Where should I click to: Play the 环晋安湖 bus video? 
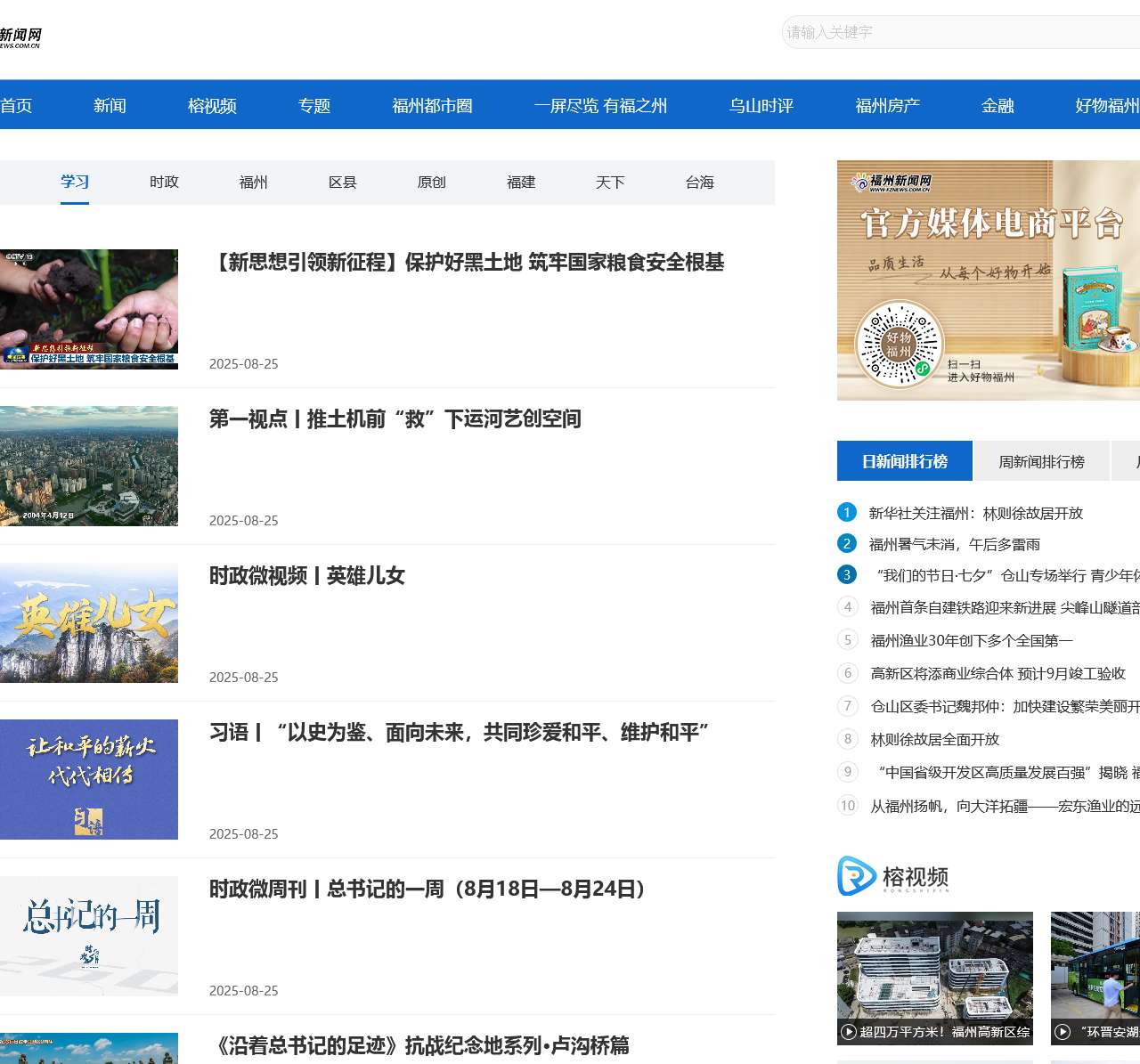click(x=1095, y=978)
